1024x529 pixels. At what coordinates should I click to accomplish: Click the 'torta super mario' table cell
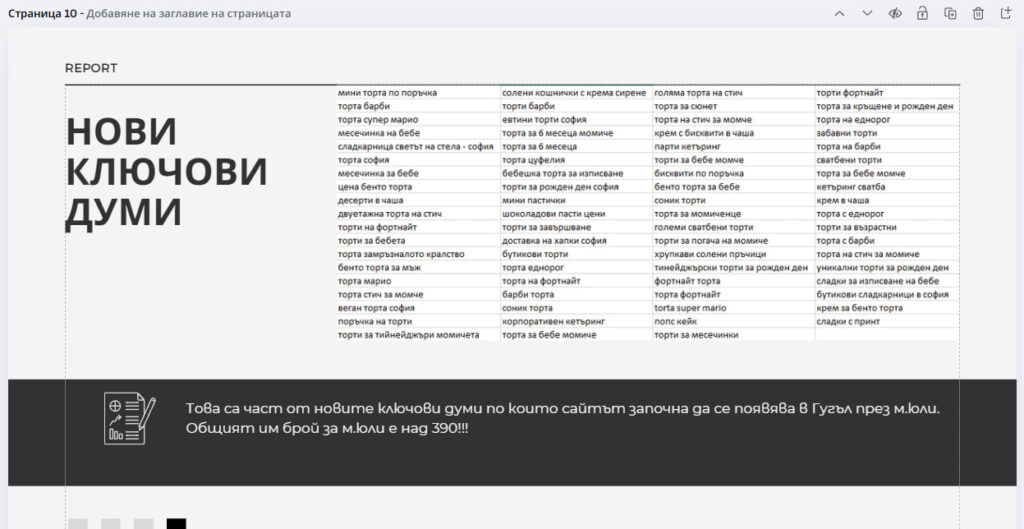point(690,308)
